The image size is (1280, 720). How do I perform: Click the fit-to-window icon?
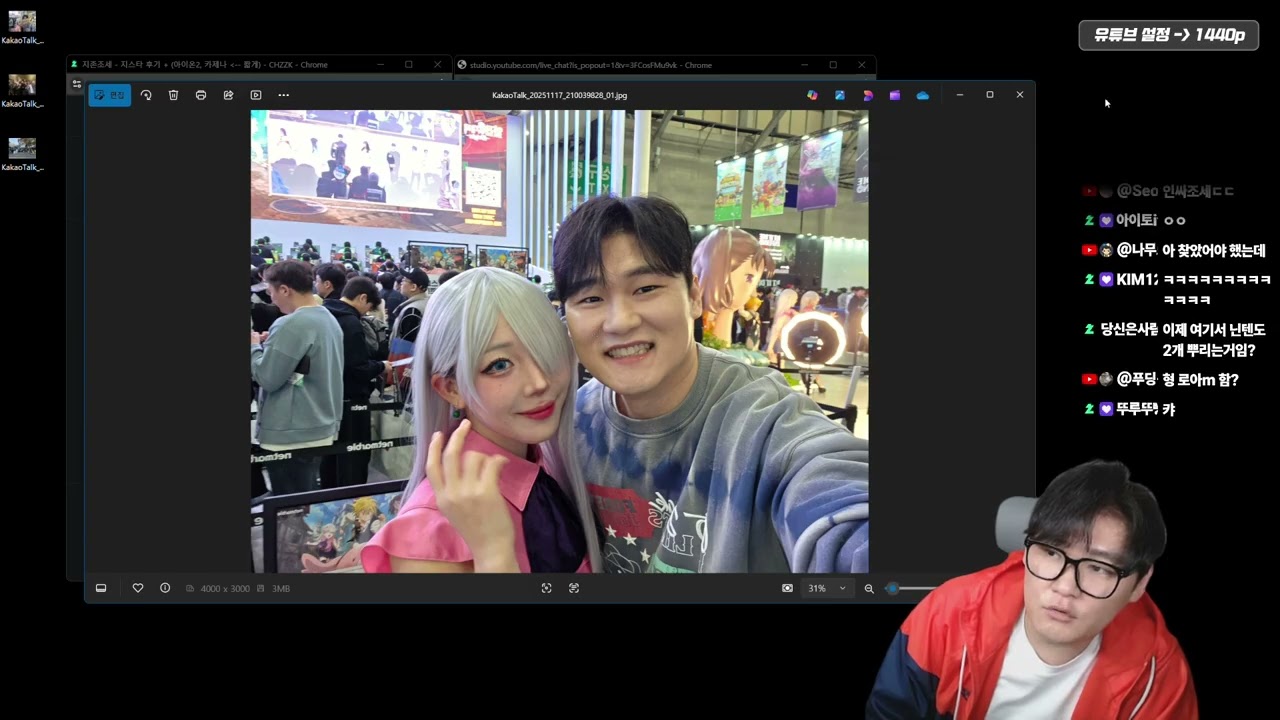point(546,588)
